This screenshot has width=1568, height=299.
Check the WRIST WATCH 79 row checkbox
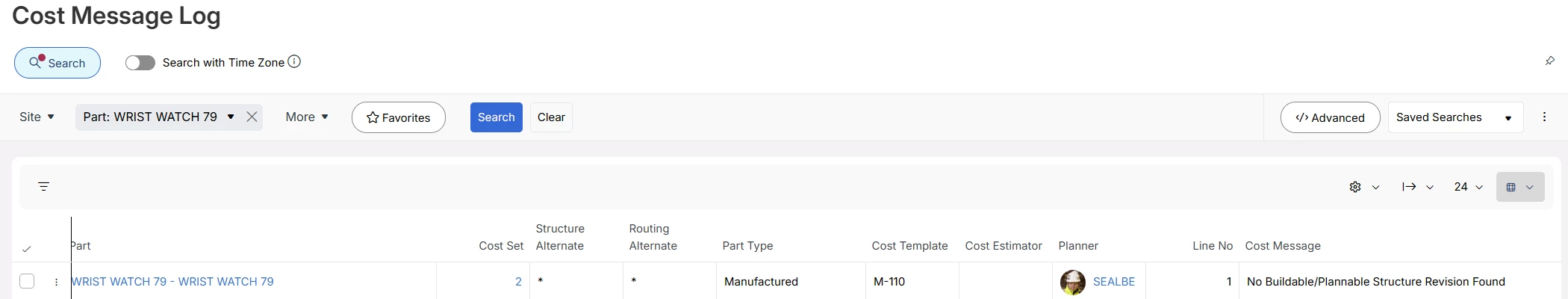pyautogui.click(x=27, y=282)
